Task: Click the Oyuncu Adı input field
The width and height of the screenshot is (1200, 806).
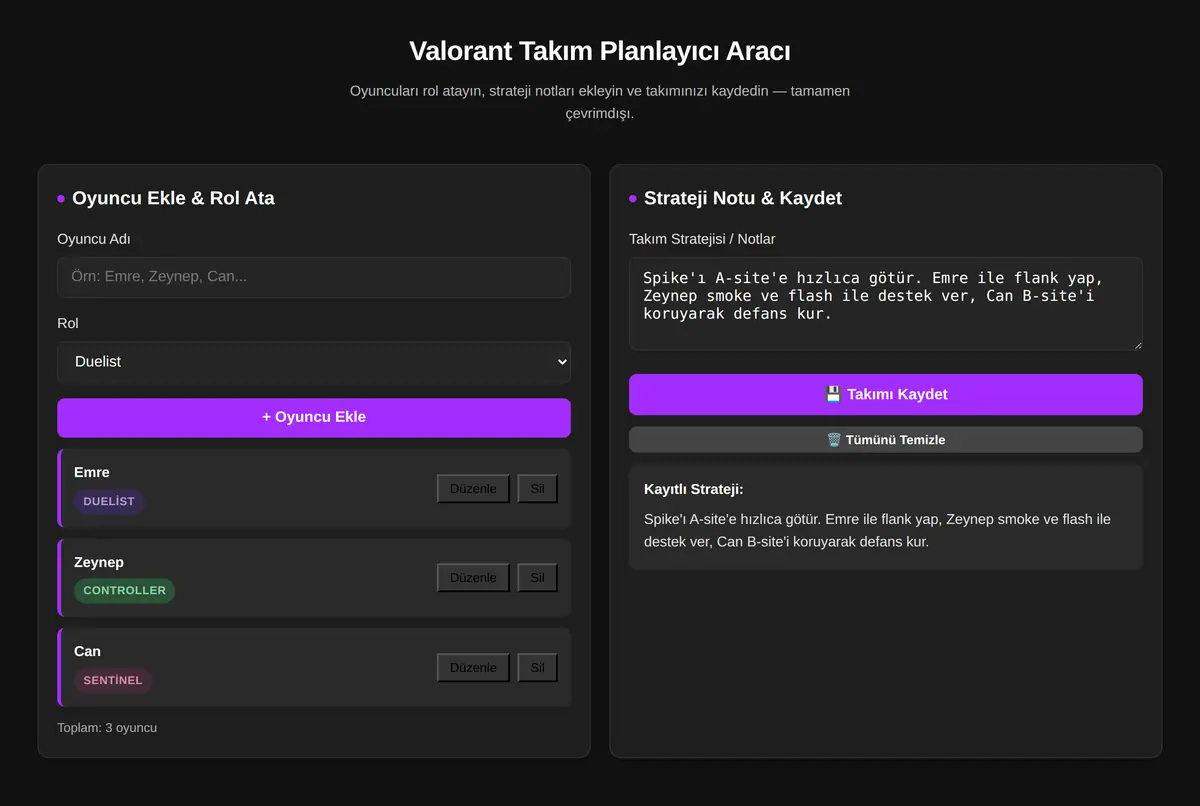Action: [314, 277]
